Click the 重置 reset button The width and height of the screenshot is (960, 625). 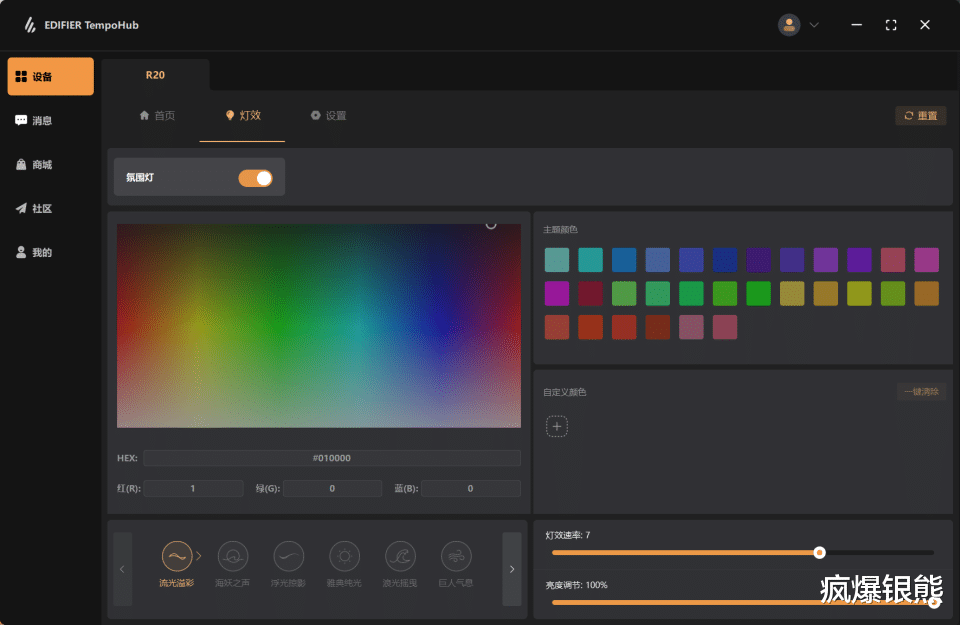(x=920, y=116)
